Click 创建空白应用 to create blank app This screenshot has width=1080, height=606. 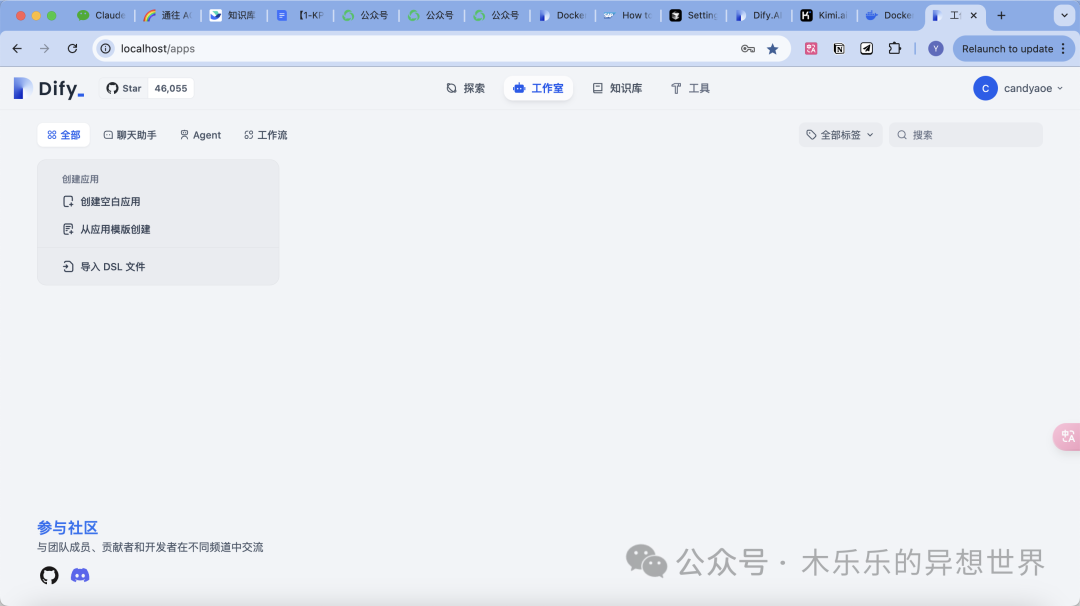(x=101, y=202)
